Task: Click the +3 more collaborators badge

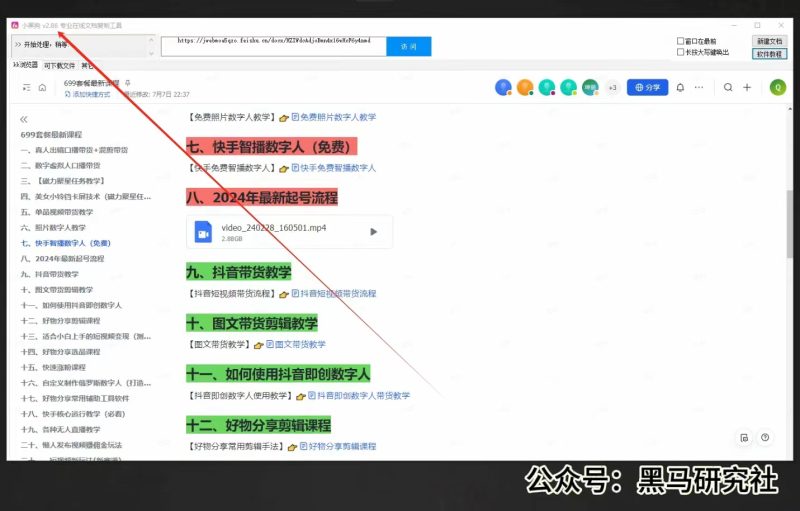Action: click(612, 88)
